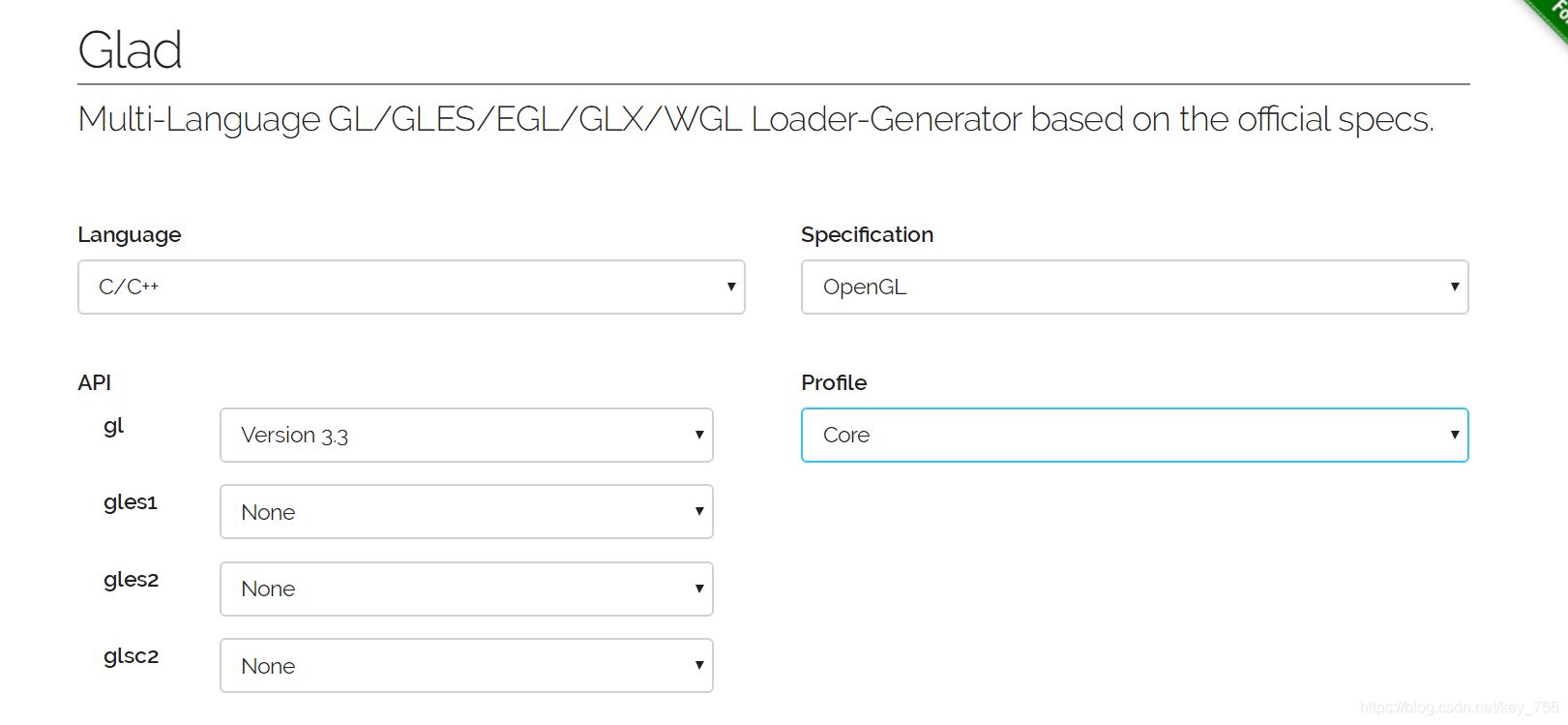
Task: Click the Language field label
Action: 130,235
